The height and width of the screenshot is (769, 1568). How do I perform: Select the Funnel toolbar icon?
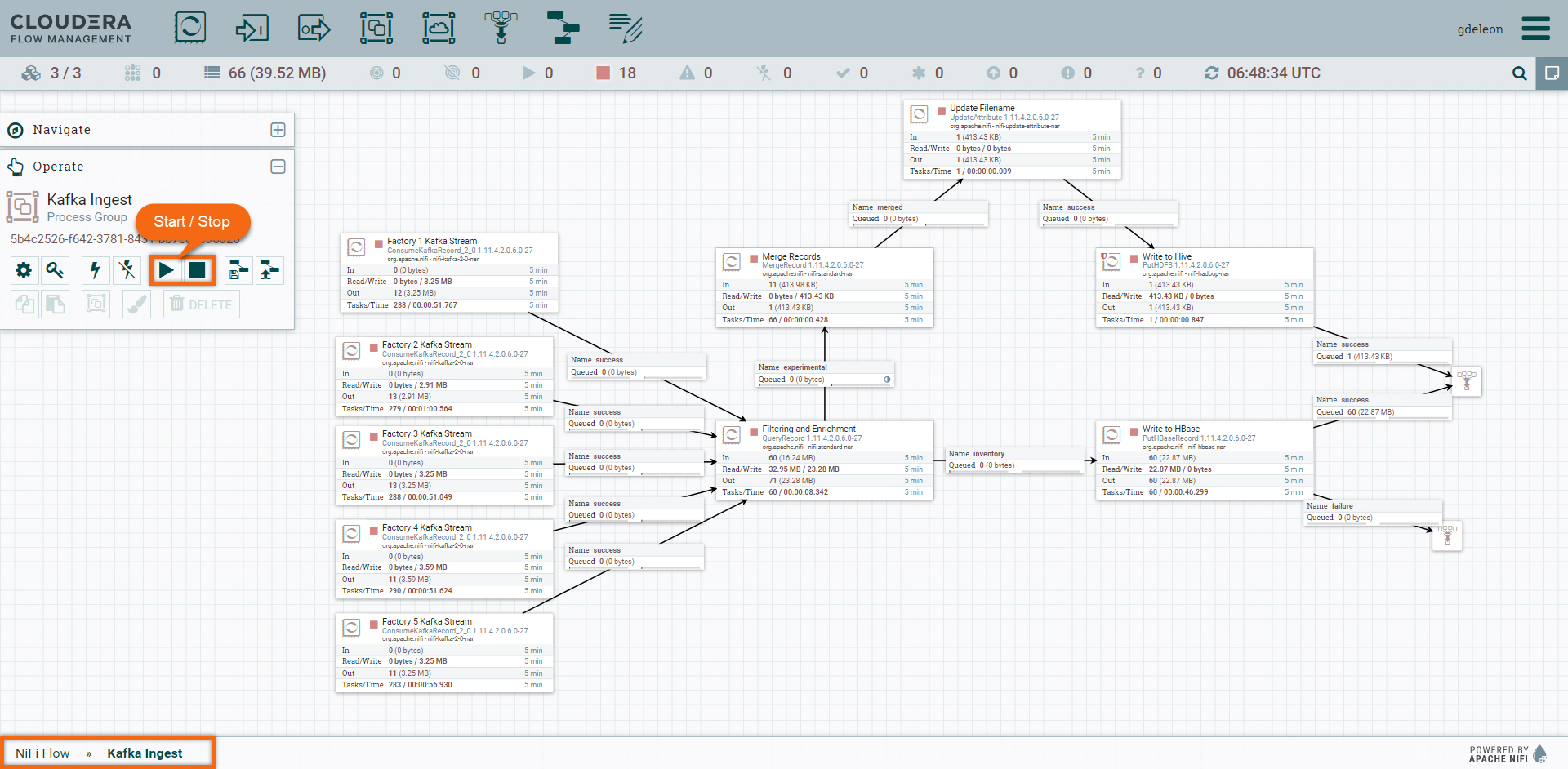(x=501, y=28)
